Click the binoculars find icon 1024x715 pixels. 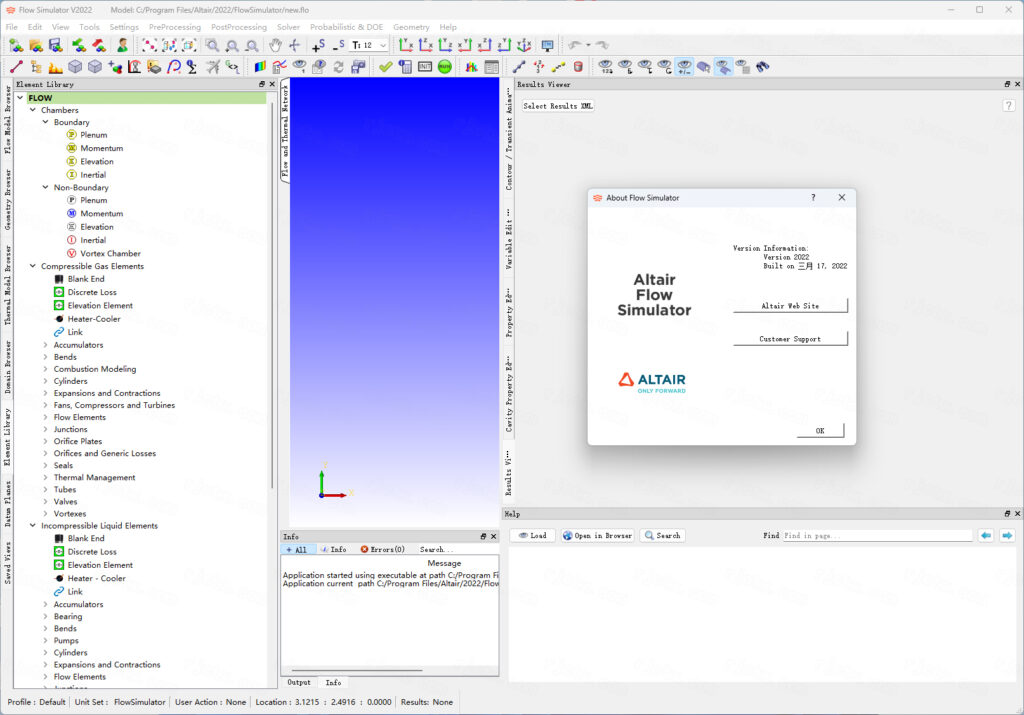point(763,67)
